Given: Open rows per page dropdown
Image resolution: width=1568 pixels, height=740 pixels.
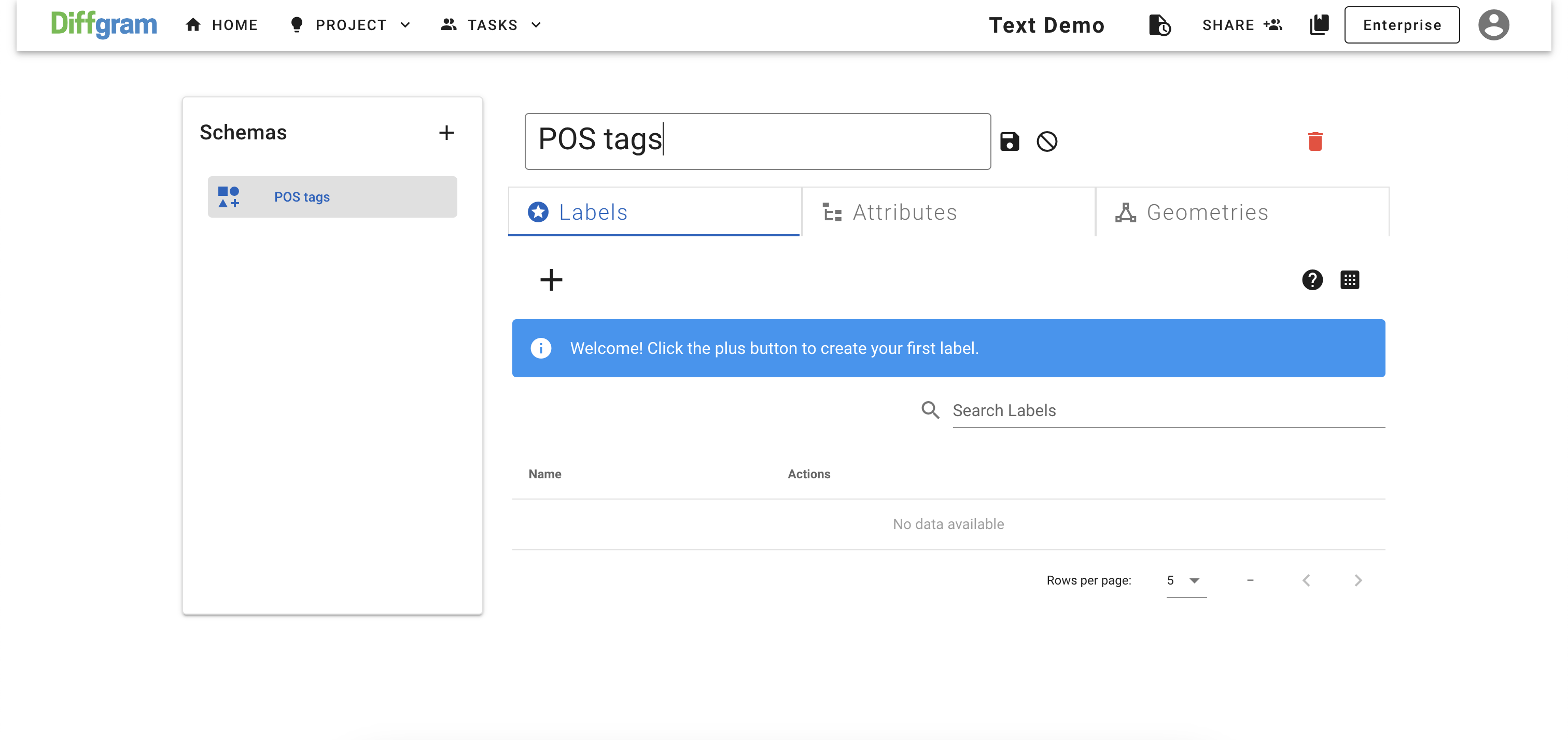Looking at the screenshot, I should 1185,580.
